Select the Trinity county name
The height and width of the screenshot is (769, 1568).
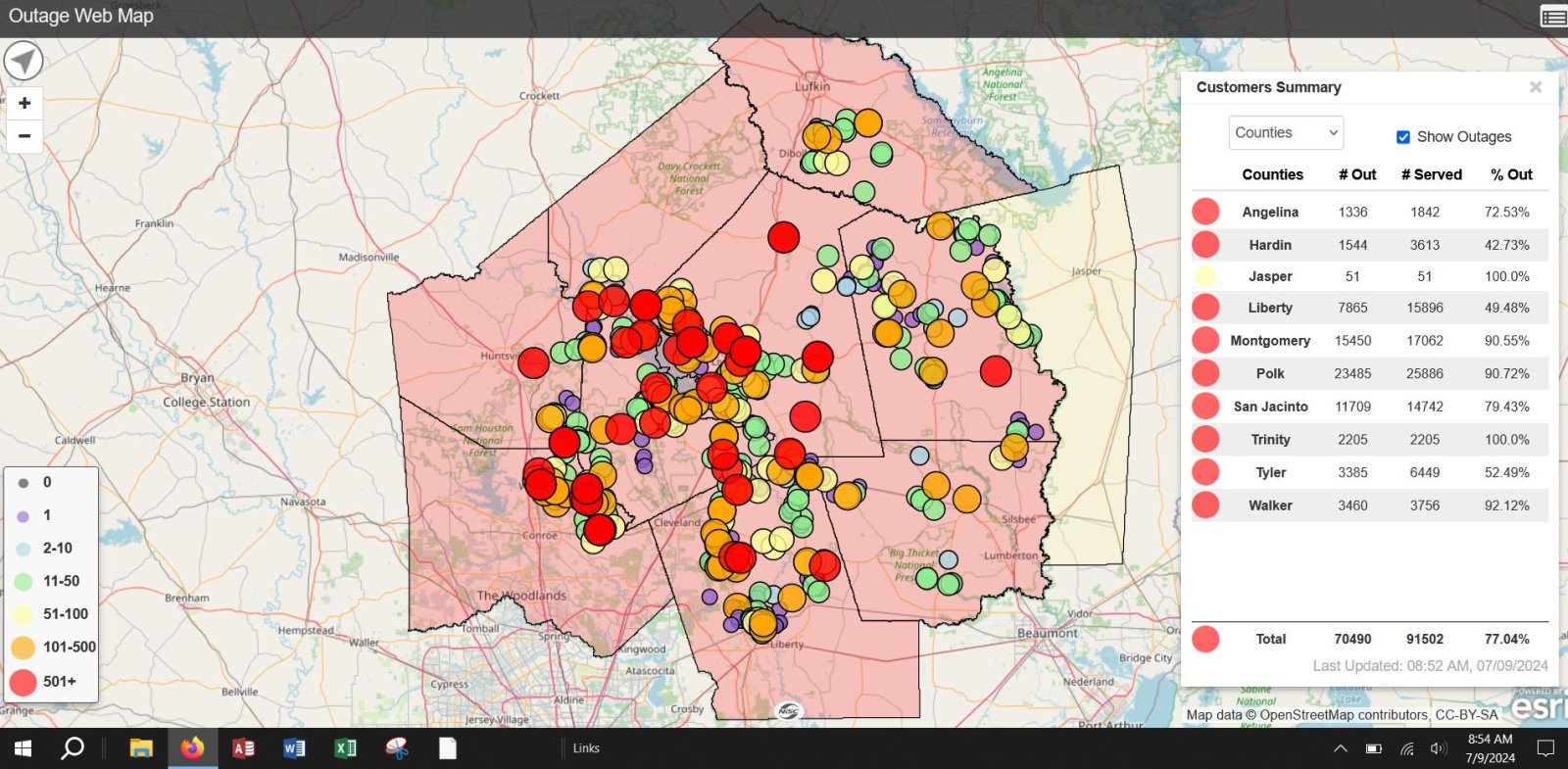click(x=1270, y=440)
